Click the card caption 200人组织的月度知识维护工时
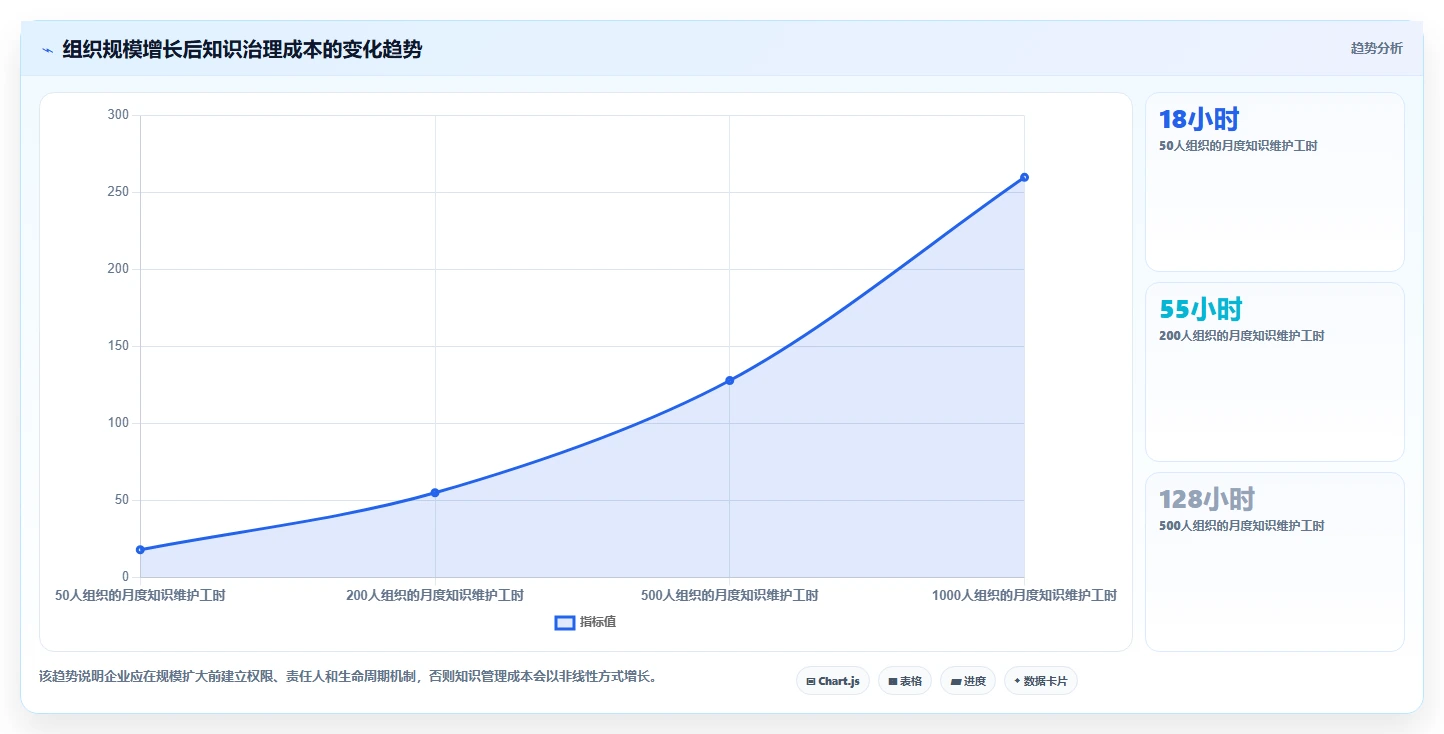Screen dimensions: 1444x734 coord(1241,336)
